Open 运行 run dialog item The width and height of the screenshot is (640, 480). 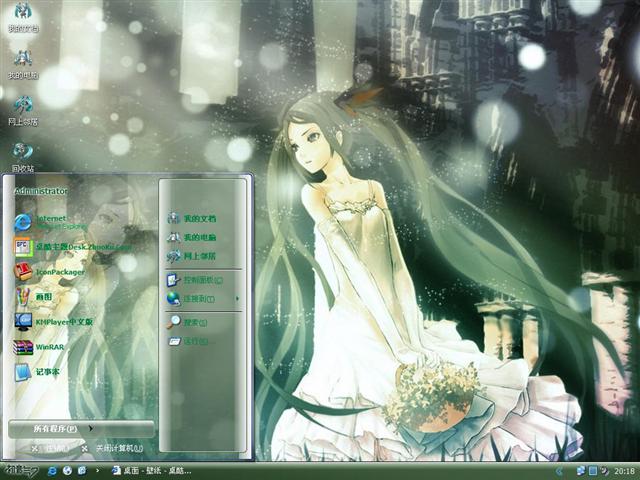pos(188,341)
